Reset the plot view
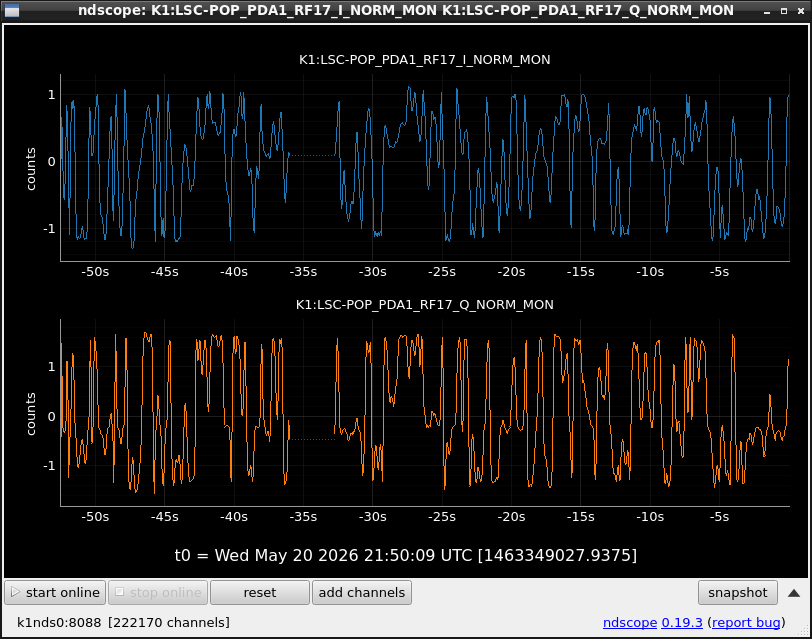Screen dimensions: 812x639 click(259, 592)
